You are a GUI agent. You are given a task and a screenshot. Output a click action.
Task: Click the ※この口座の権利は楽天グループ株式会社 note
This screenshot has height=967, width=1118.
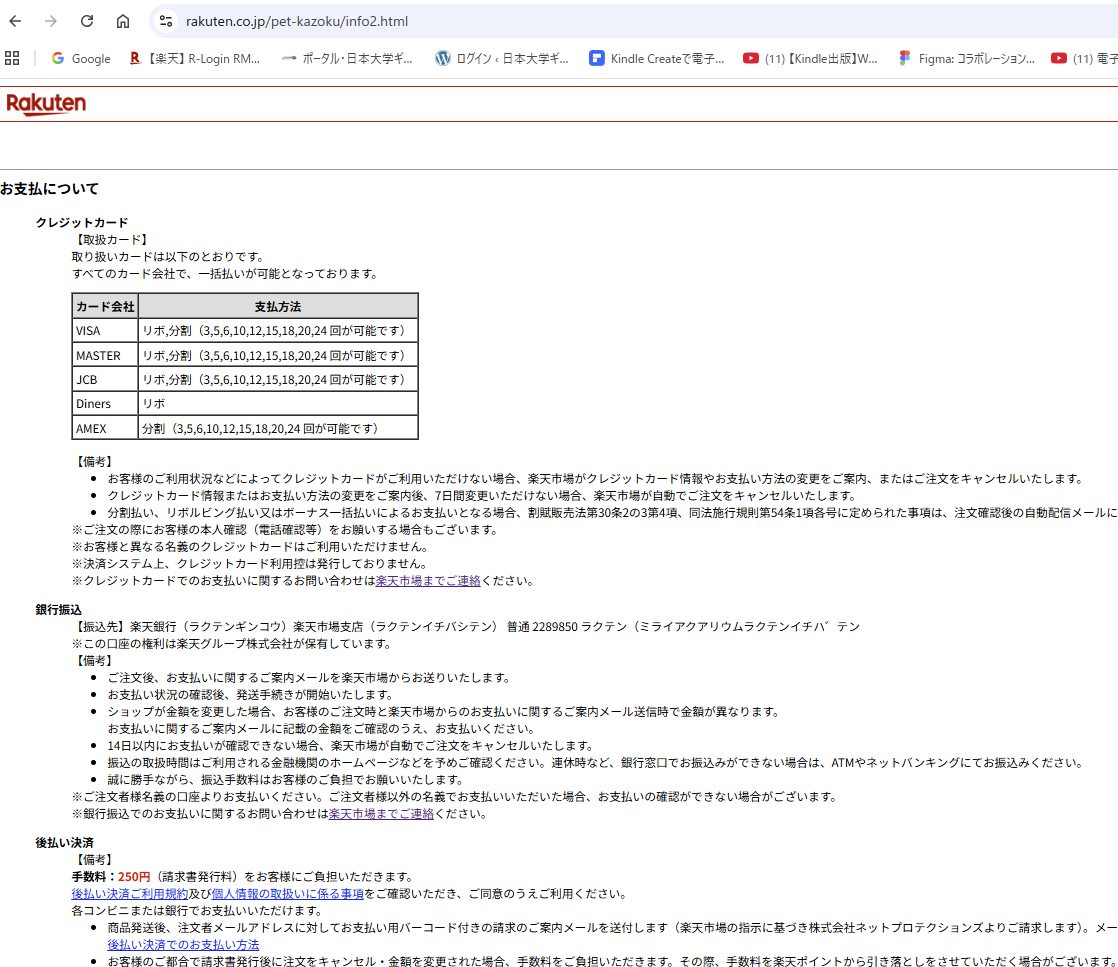coord(232,644)
